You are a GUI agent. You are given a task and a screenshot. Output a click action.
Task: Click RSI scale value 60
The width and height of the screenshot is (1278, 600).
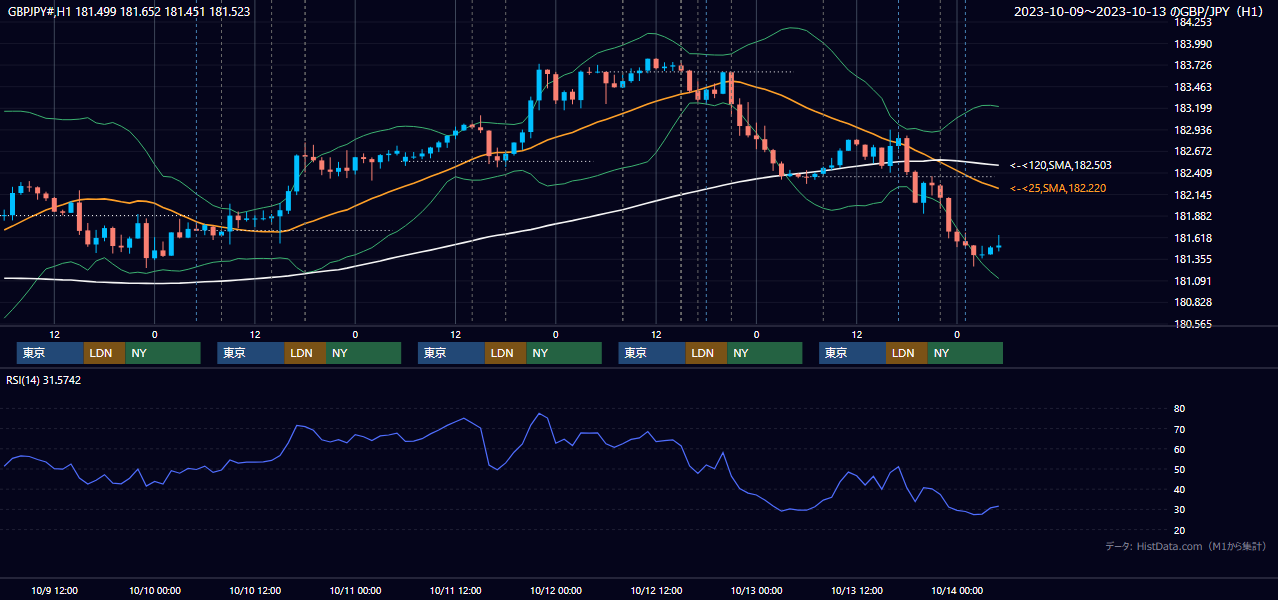click(1179, 449)
